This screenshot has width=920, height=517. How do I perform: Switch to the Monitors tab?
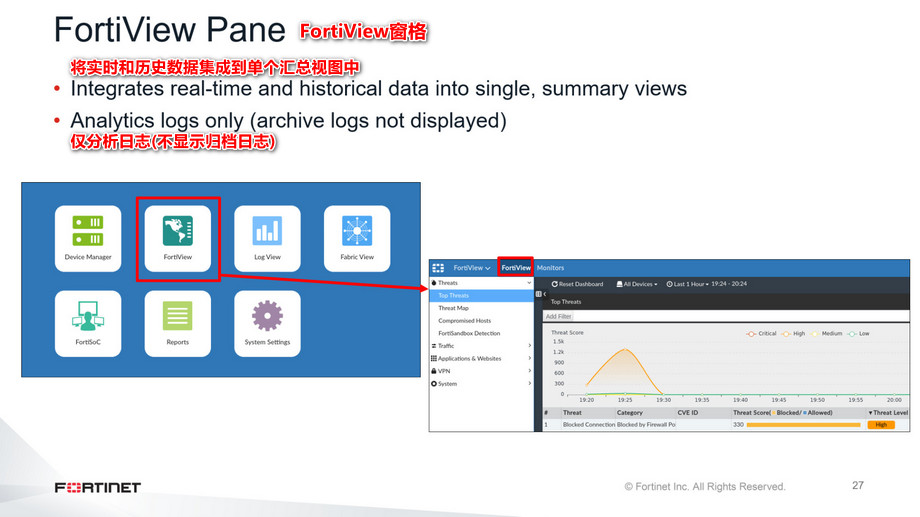[550, 268]
